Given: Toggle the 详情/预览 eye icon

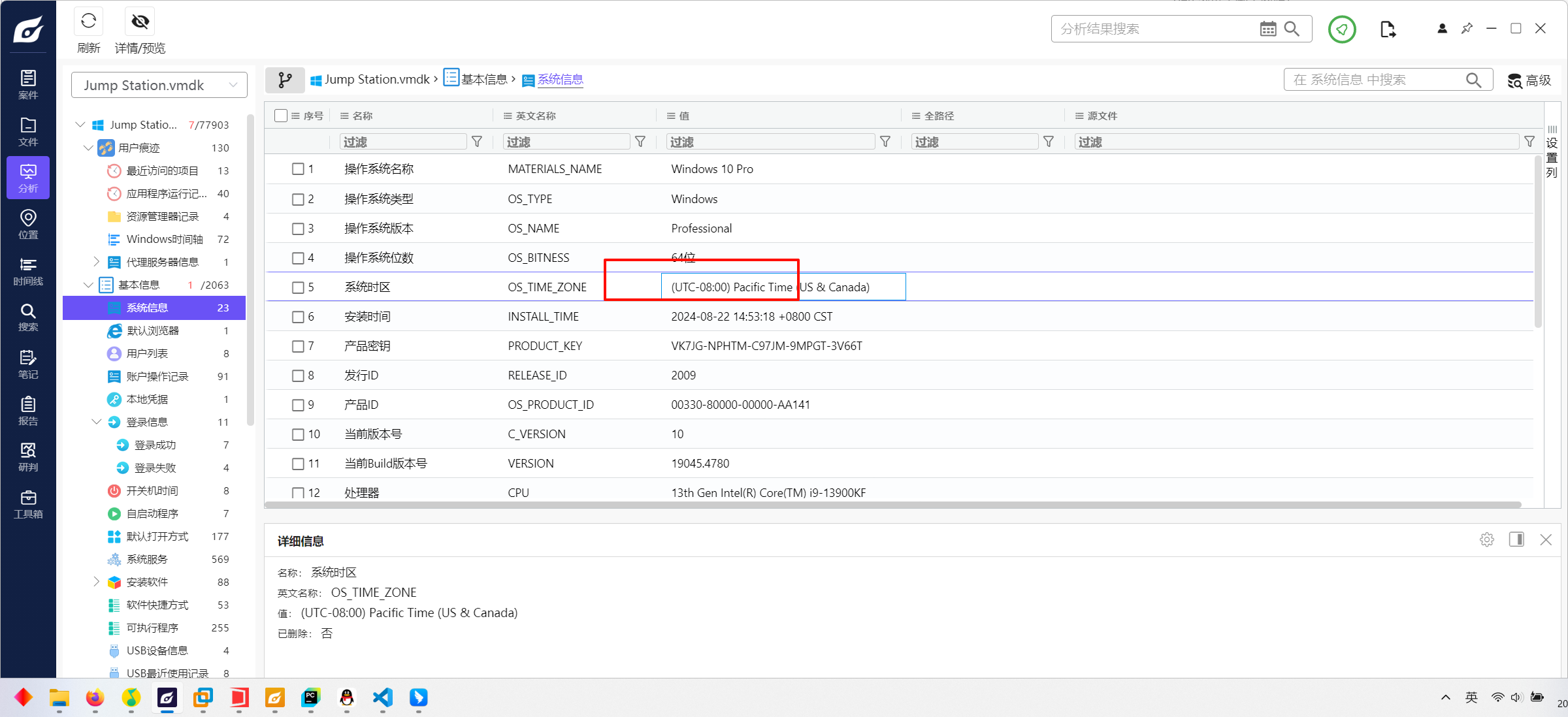Looking at the screenshot, I should (x=140, y=22).
